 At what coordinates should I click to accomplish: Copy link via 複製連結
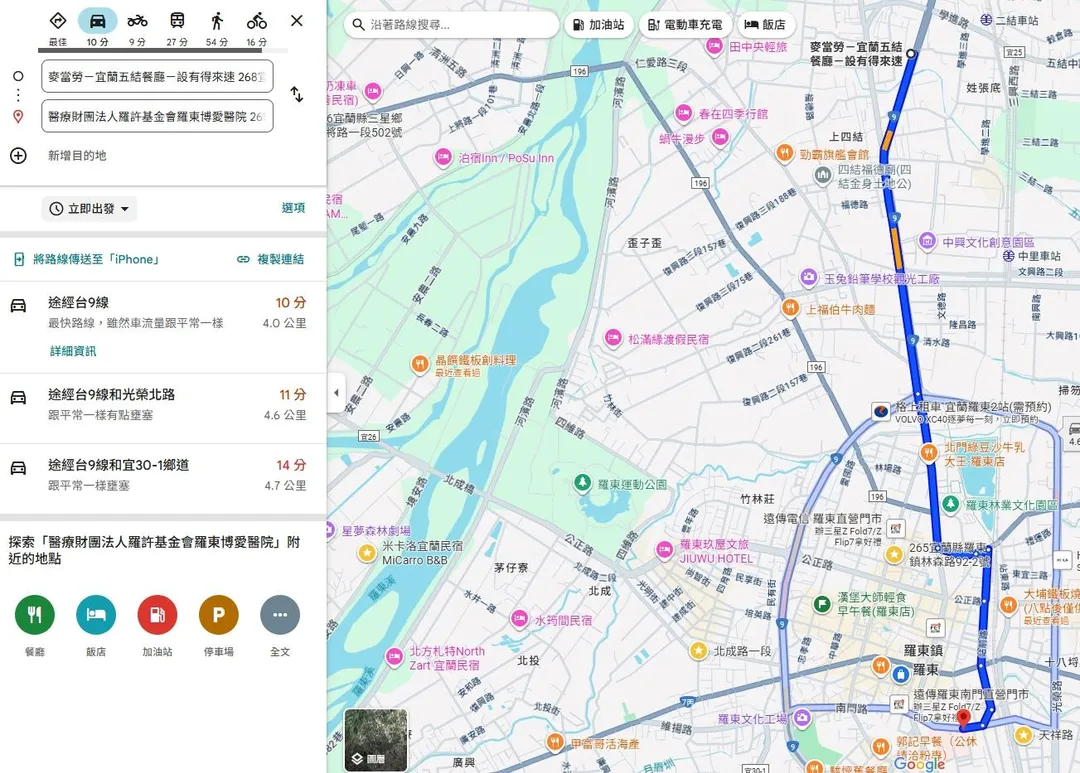pos(271,259)
